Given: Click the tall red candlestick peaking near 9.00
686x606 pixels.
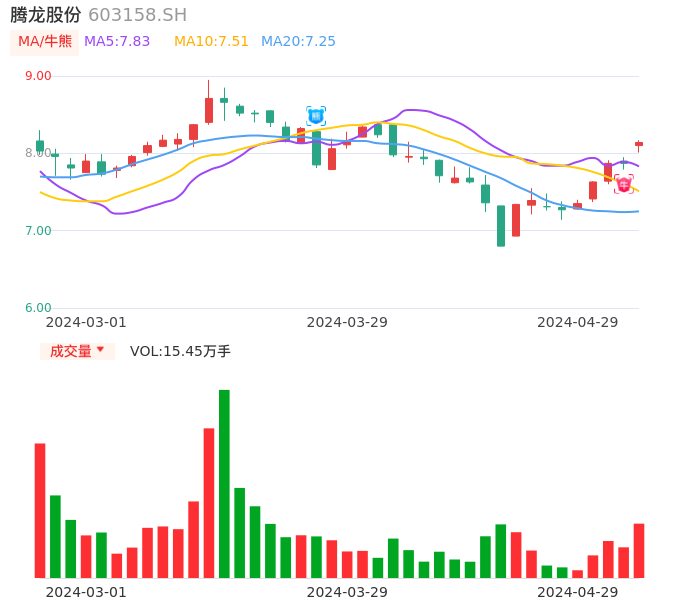Looking at the screenshot, I should pos(209,109).
